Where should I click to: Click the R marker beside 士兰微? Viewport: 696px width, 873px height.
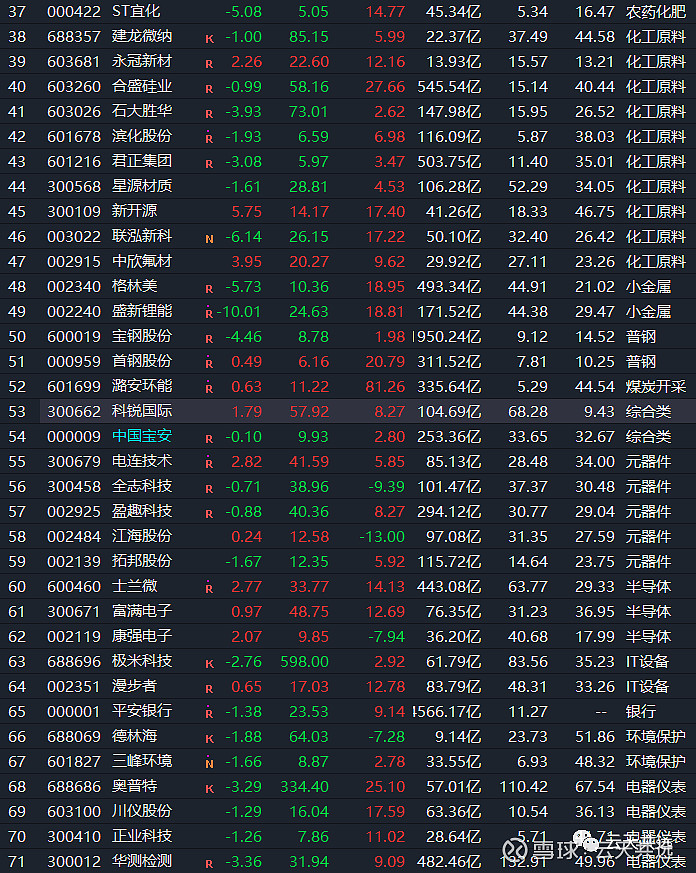pos(209,588)
